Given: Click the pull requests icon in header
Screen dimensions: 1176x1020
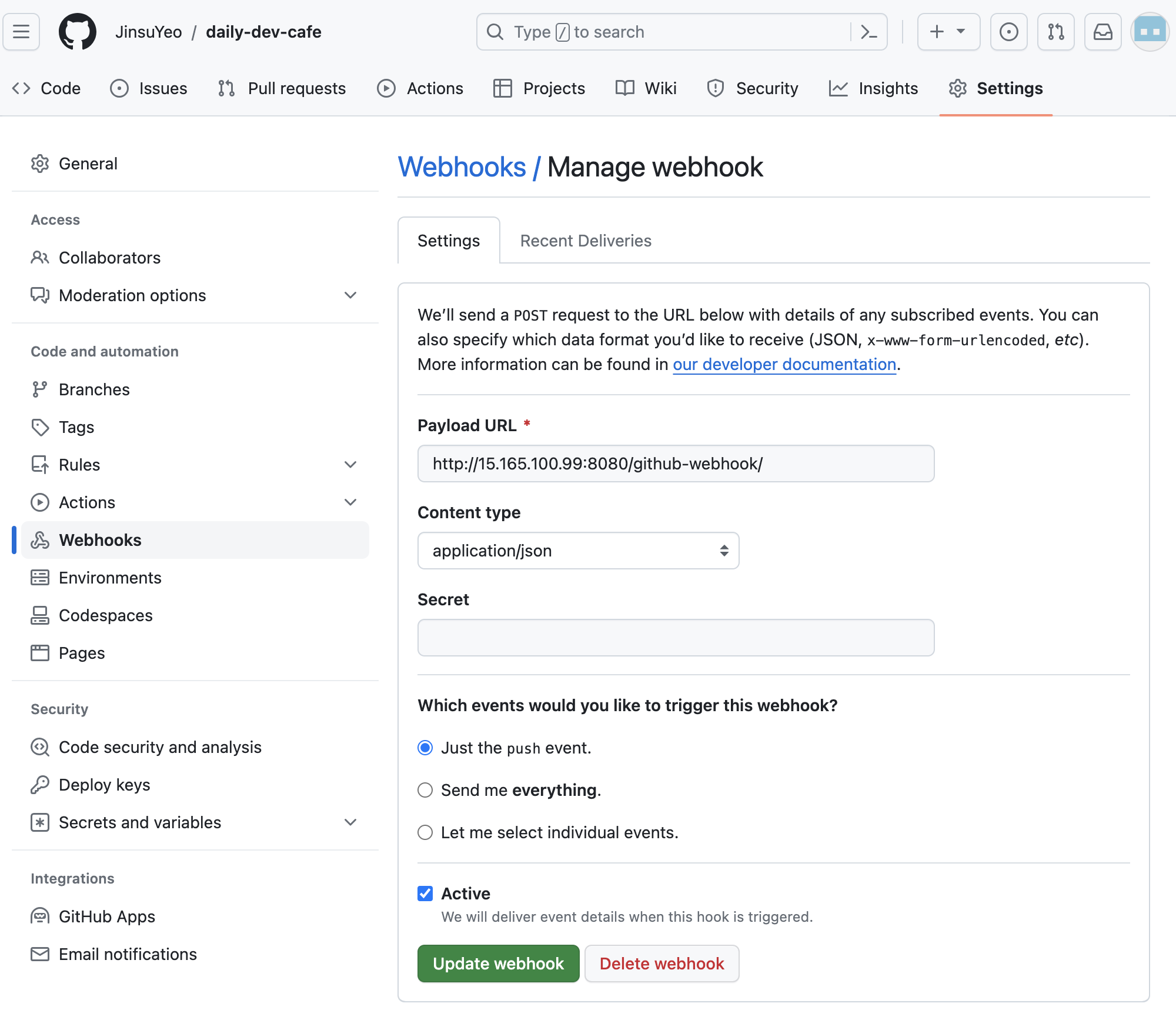Looking at the screenshot, I should pyautogui.click(x=1055, y=32).
